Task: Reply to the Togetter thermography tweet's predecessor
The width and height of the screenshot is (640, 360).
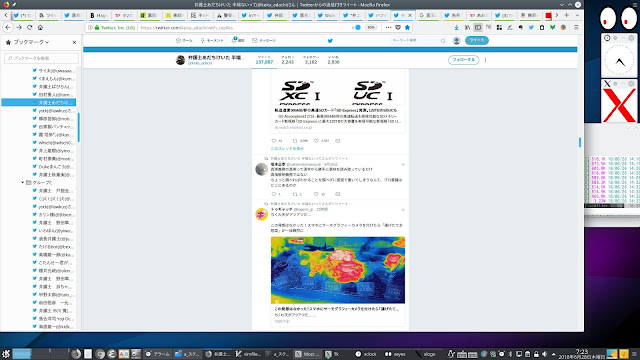Action: (274, 194)
